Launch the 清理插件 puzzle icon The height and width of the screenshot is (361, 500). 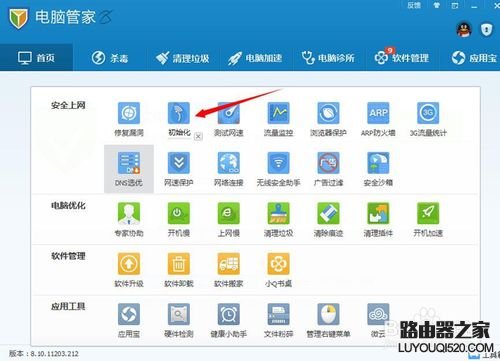[378, 213]
